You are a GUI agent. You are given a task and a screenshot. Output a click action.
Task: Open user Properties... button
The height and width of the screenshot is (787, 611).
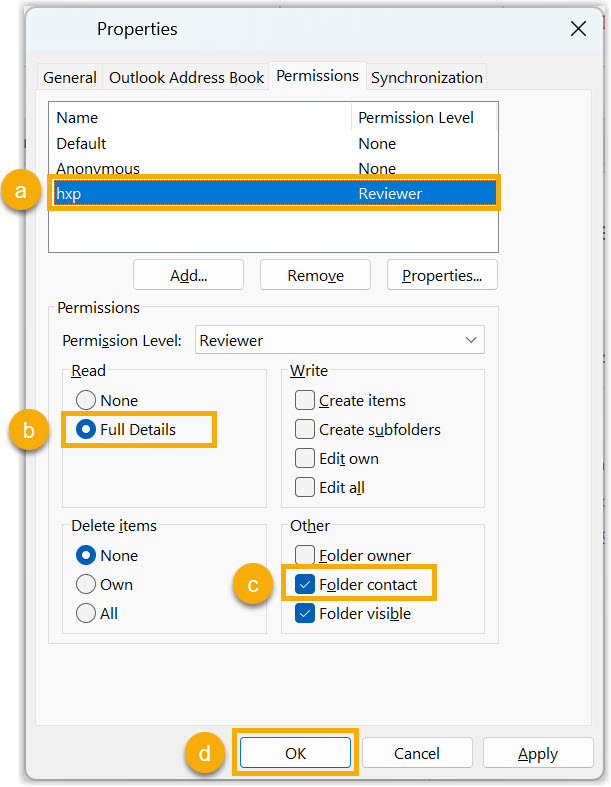[442, 275]
